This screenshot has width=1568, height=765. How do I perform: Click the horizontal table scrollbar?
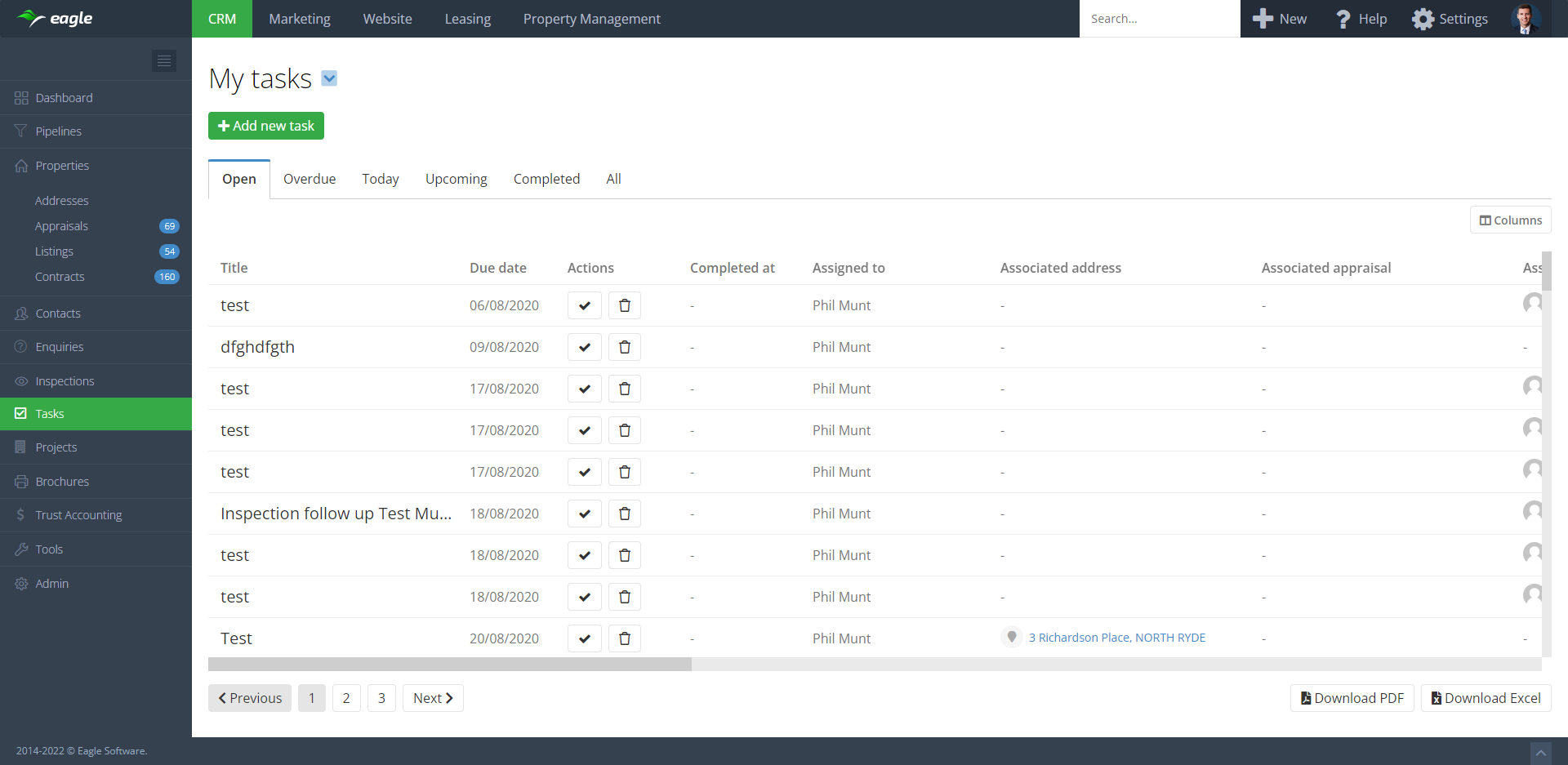click(x=449, y=665)
